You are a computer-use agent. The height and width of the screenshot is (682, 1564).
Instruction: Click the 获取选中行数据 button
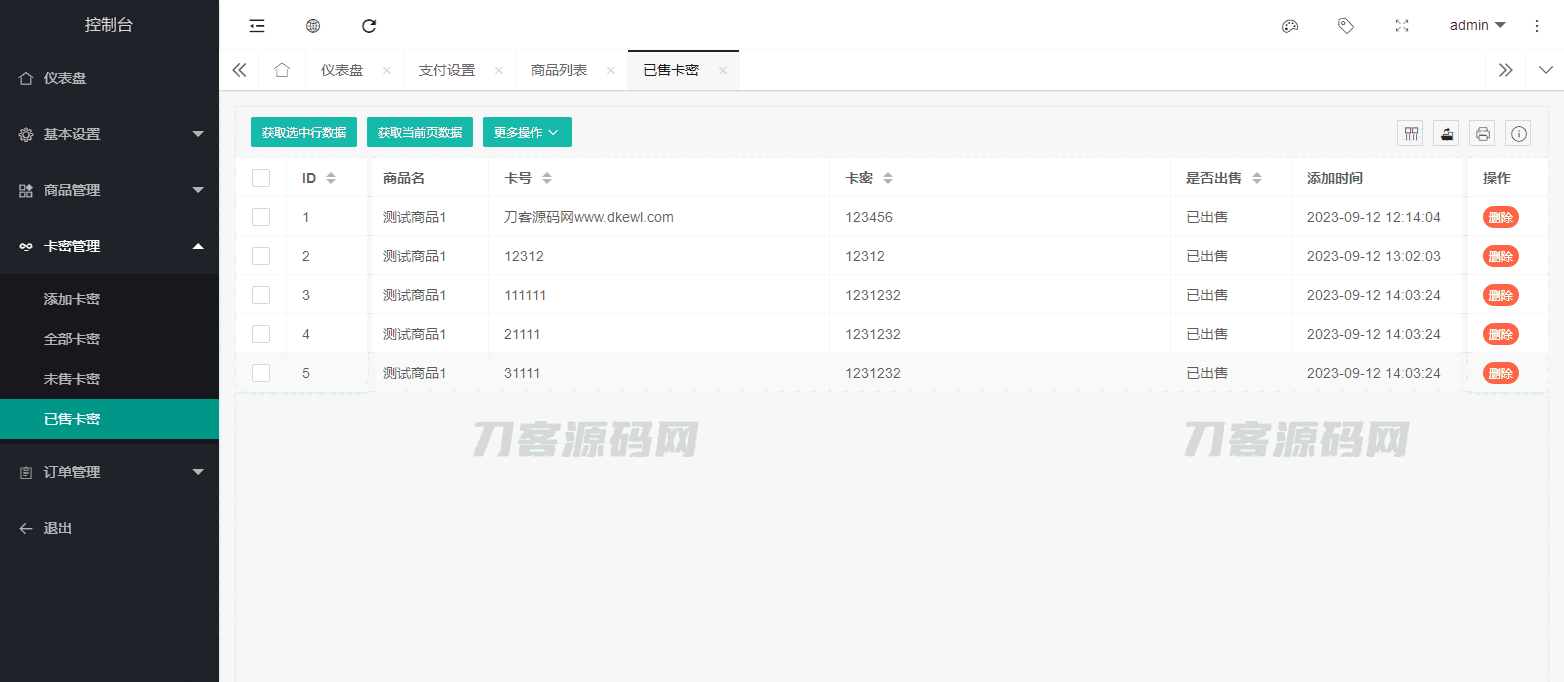[304, 132]
